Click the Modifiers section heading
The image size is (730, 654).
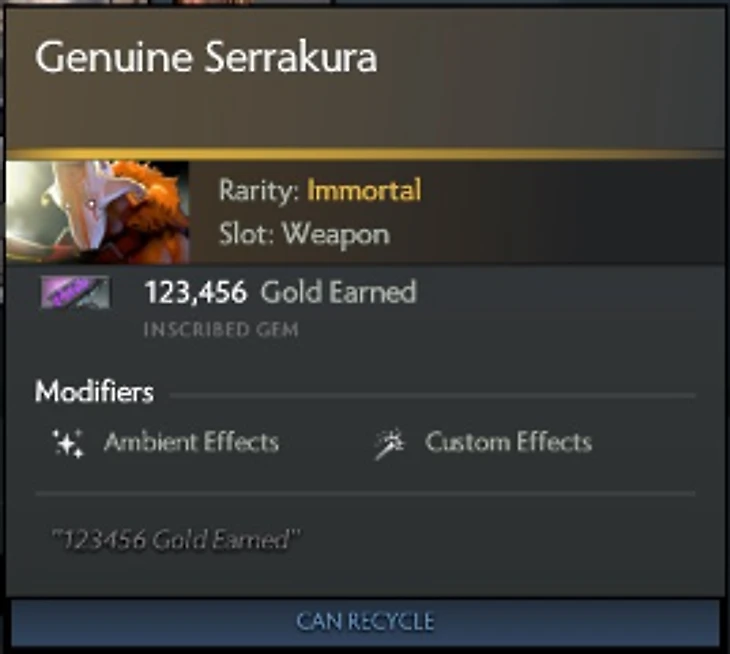point(94,392)
